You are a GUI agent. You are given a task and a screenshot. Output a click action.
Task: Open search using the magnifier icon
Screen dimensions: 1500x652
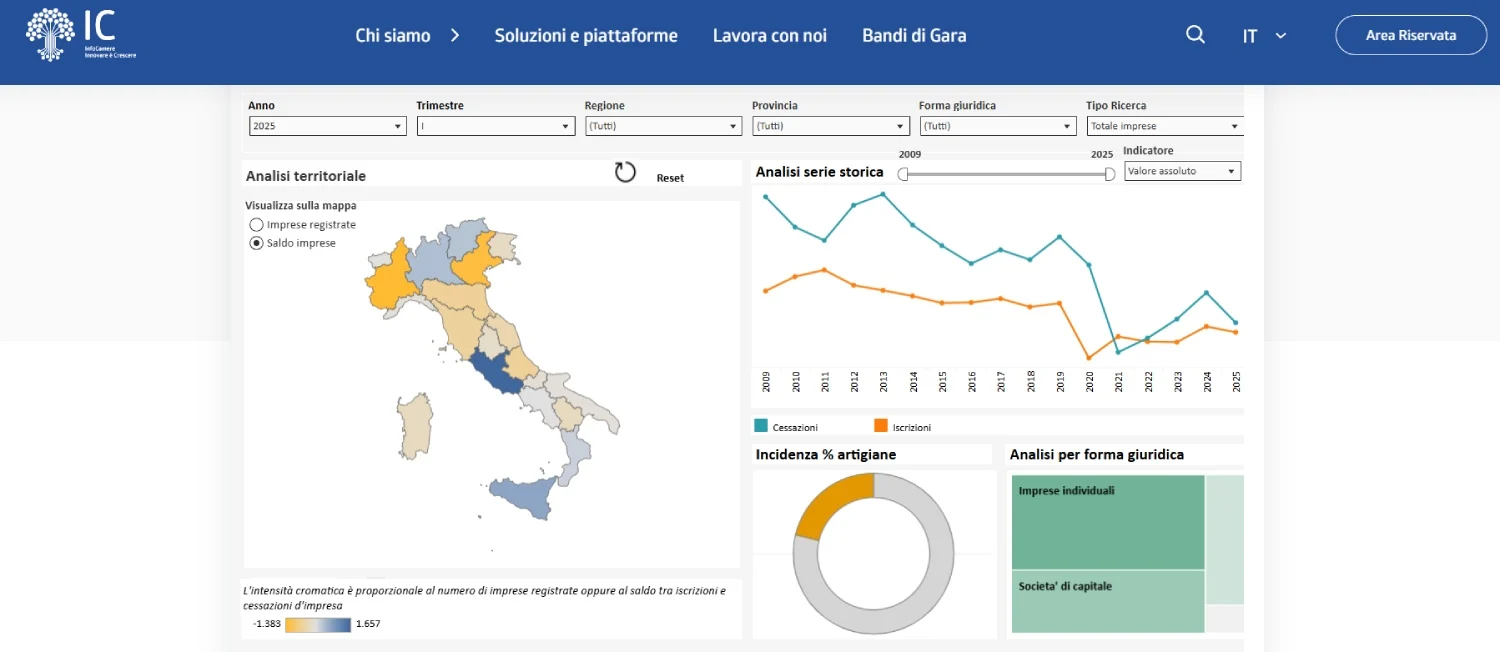pyautogui.click(x=1195, y=34)
